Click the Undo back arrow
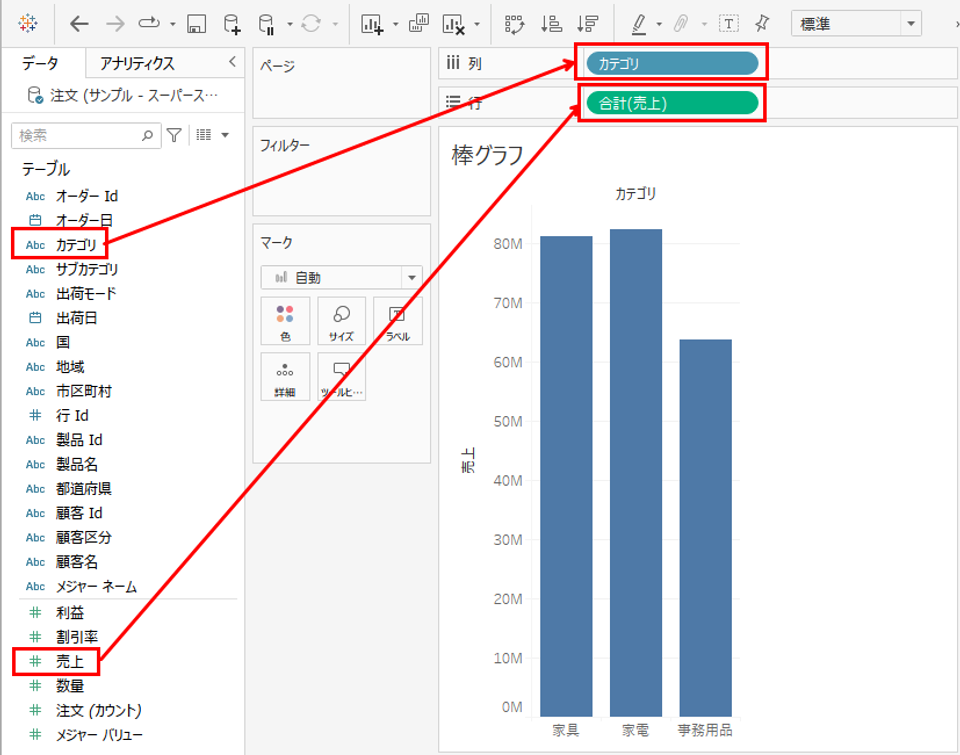960x755 pixels. coord(79,24)
